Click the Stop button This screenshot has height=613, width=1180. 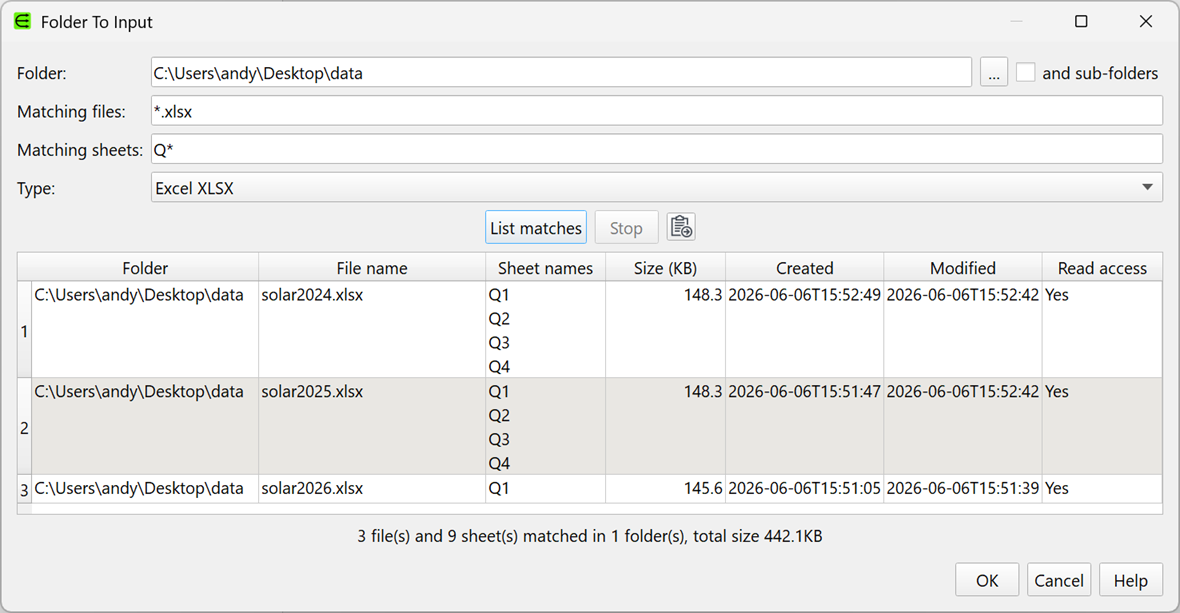(x=626, y=228)
